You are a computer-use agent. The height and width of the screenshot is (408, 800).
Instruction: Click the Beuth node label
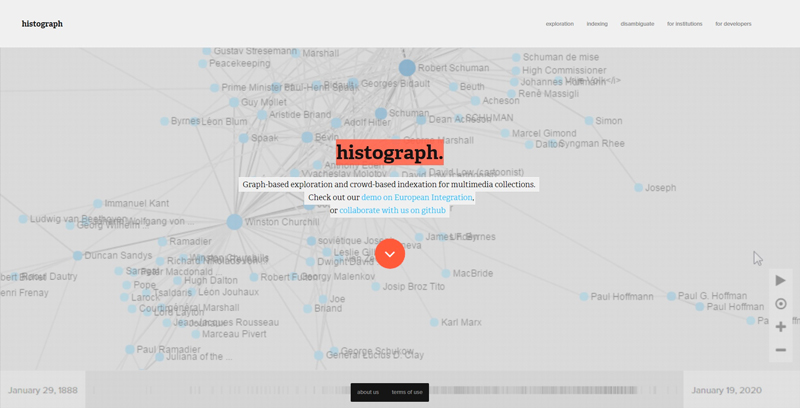click(x=472, y=87)
